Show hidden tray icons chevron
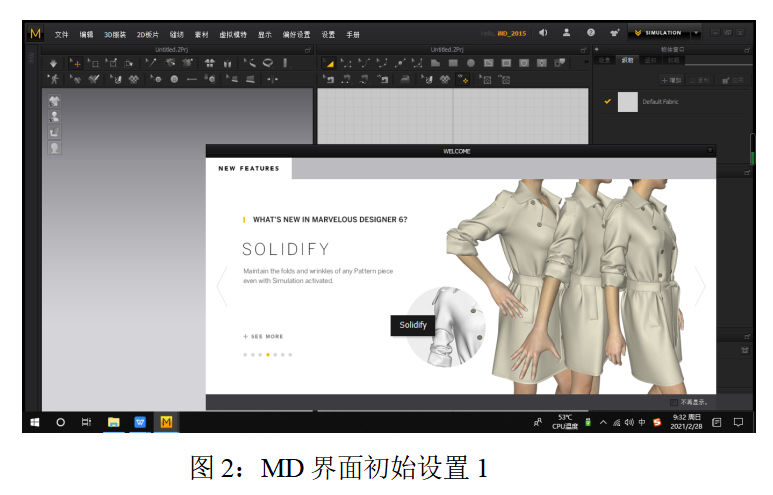This screenshot has height=495, width=773. click(603, 423)
